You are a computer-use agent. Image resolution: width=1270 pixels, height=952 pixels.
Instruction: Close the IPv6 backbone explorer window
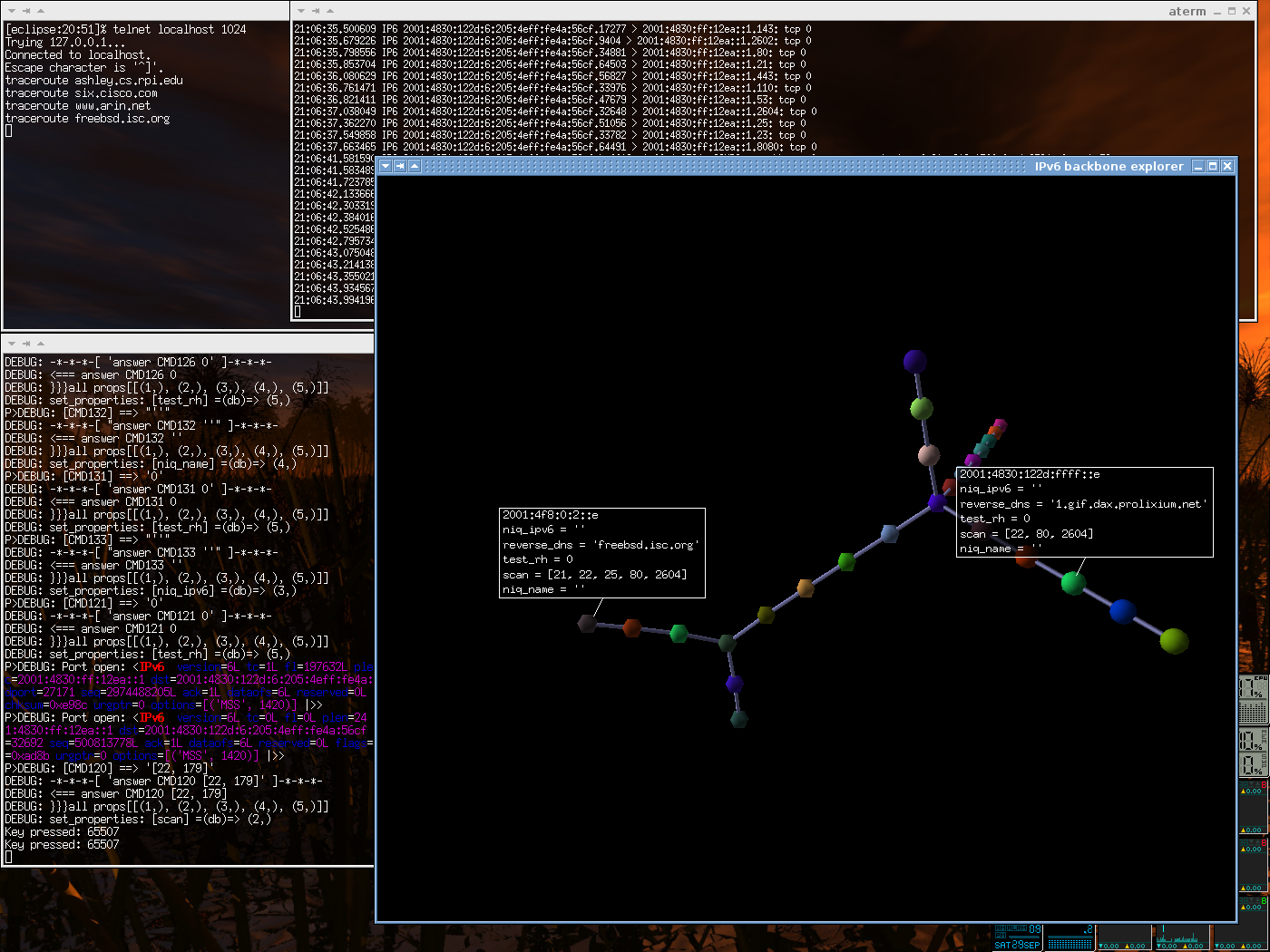pos(1227,167)
